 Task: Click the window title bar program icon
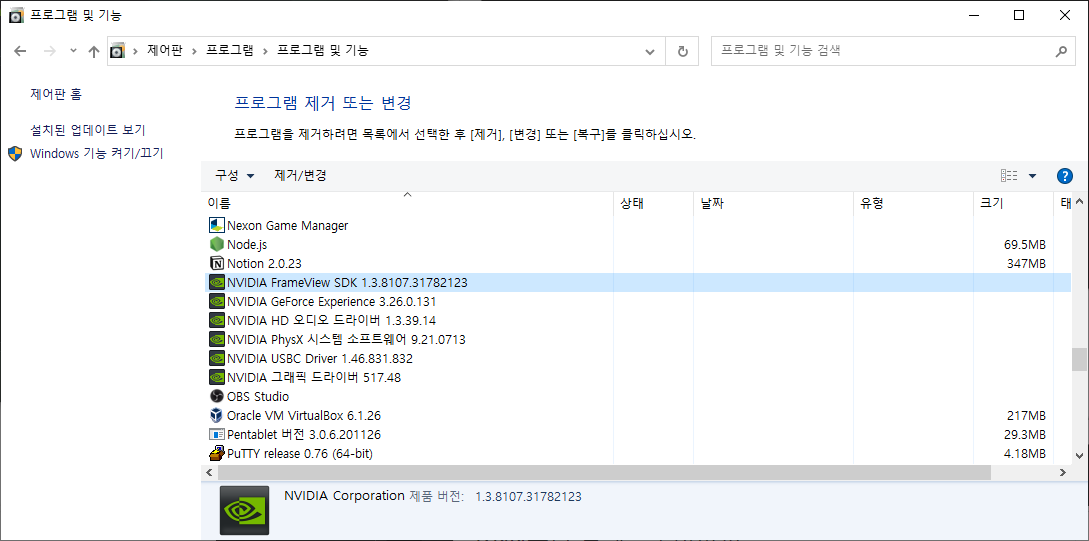(16, 15)
